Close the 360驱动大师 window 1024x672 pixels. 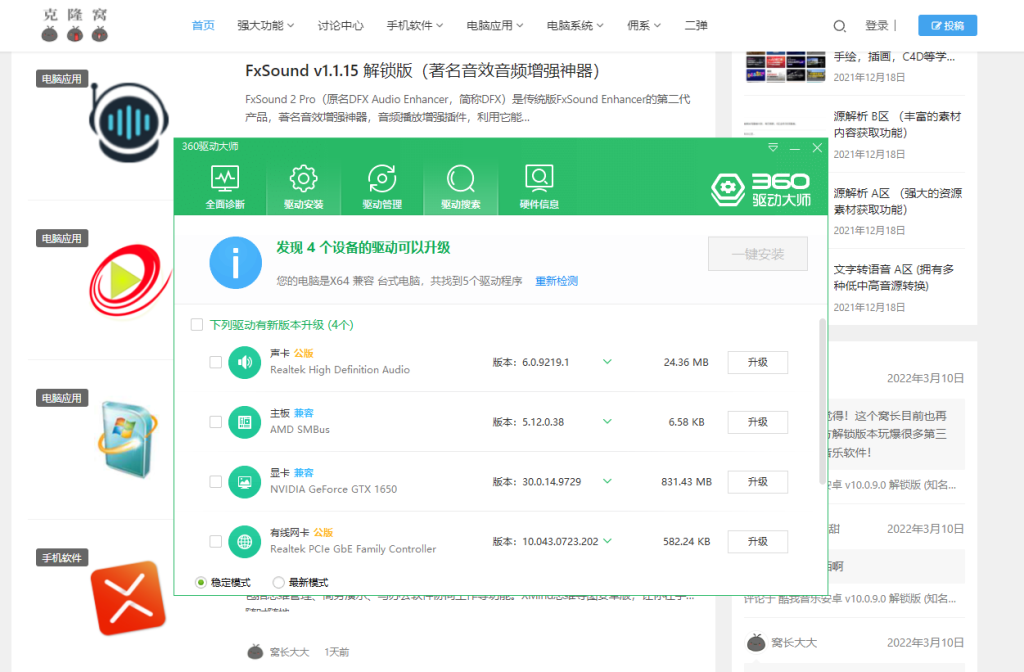[x=817, y=148]
